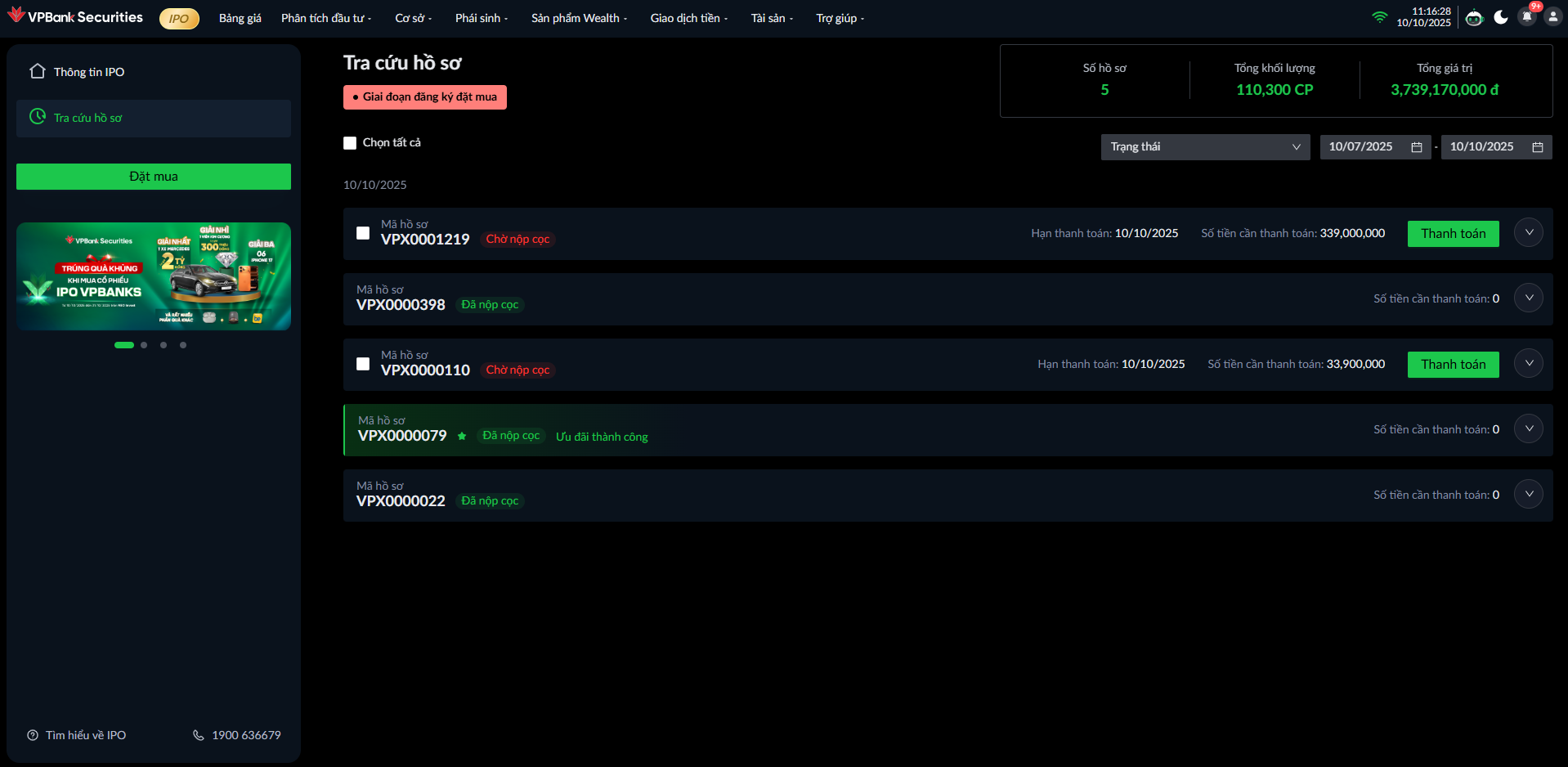This screenshot has height=767, width=1568.
Task: Open calendar for end date 10/10/2025
Action: point(1538,147)
